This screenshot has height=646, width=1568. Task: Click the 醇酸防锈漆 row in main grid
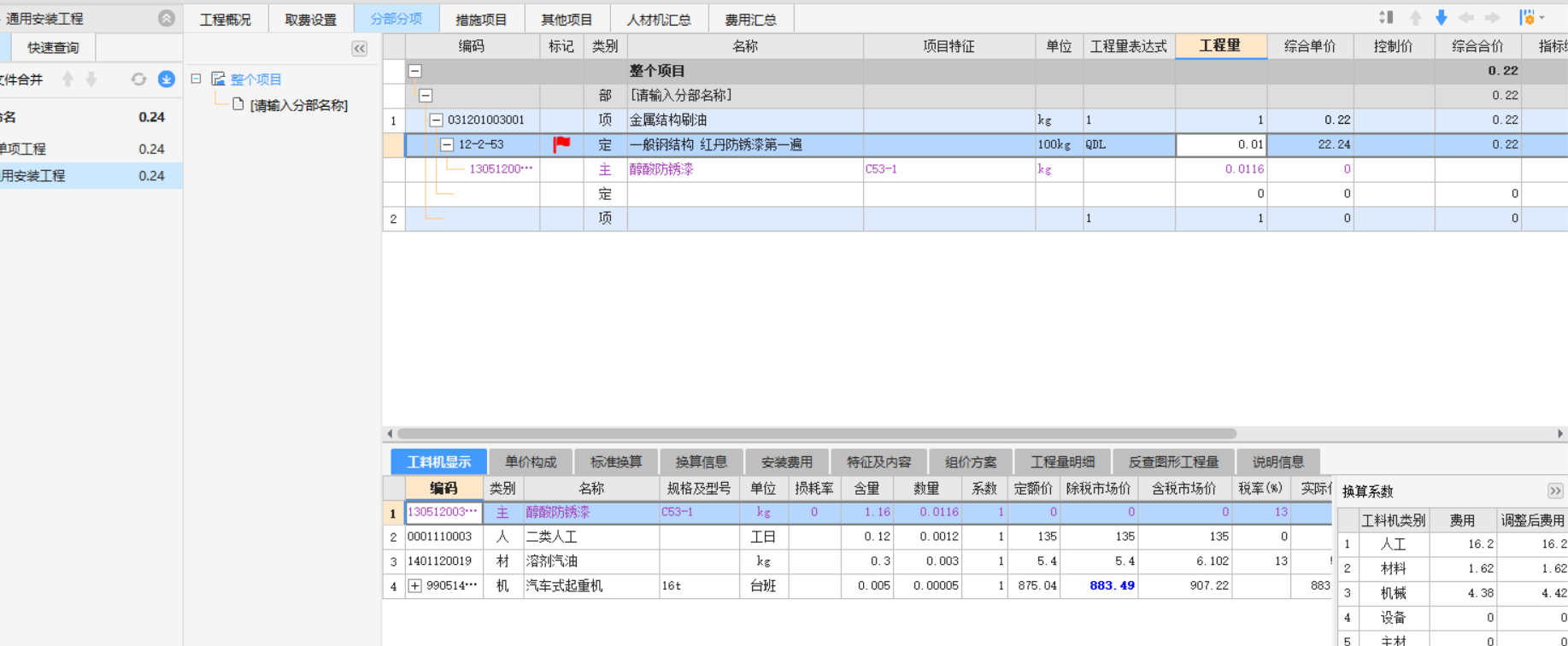point(975,169)
